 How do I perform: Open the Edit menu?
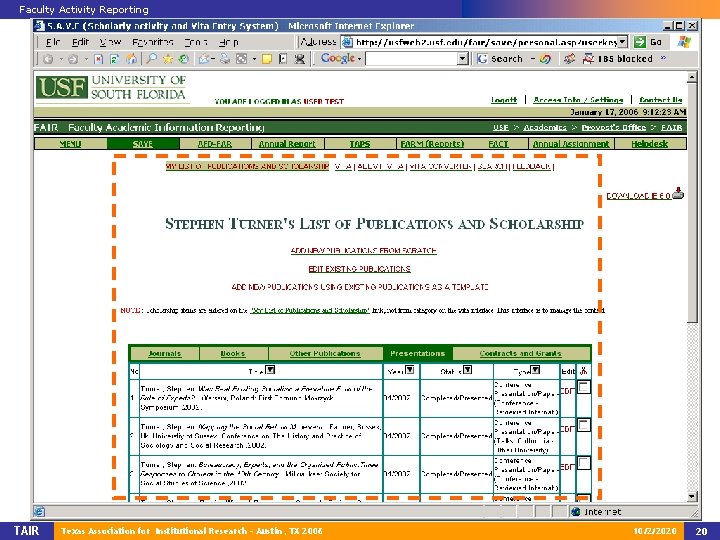click(80, 42)
